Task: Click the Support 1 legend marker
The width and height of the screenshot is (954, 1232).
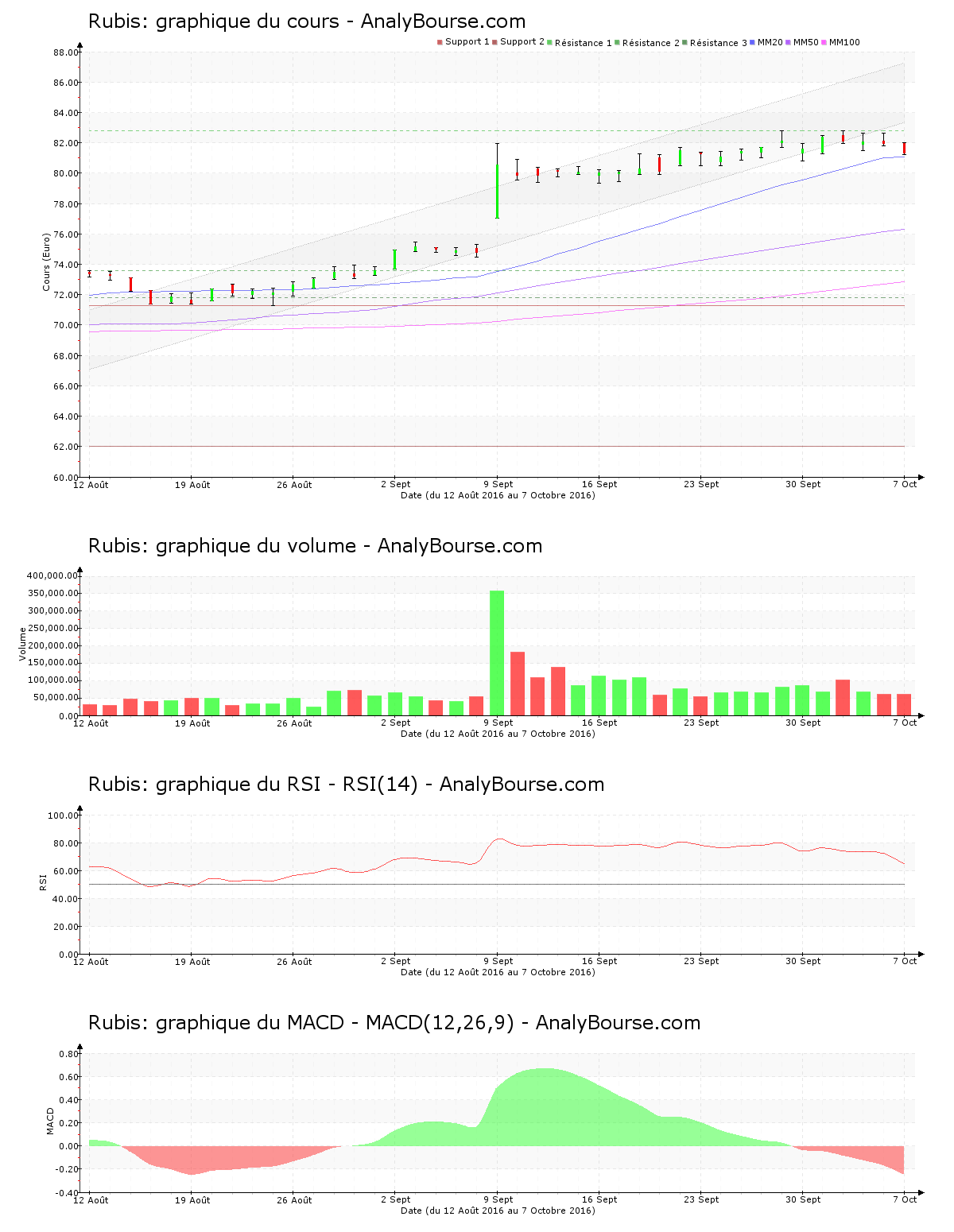Action: point(440,42)
